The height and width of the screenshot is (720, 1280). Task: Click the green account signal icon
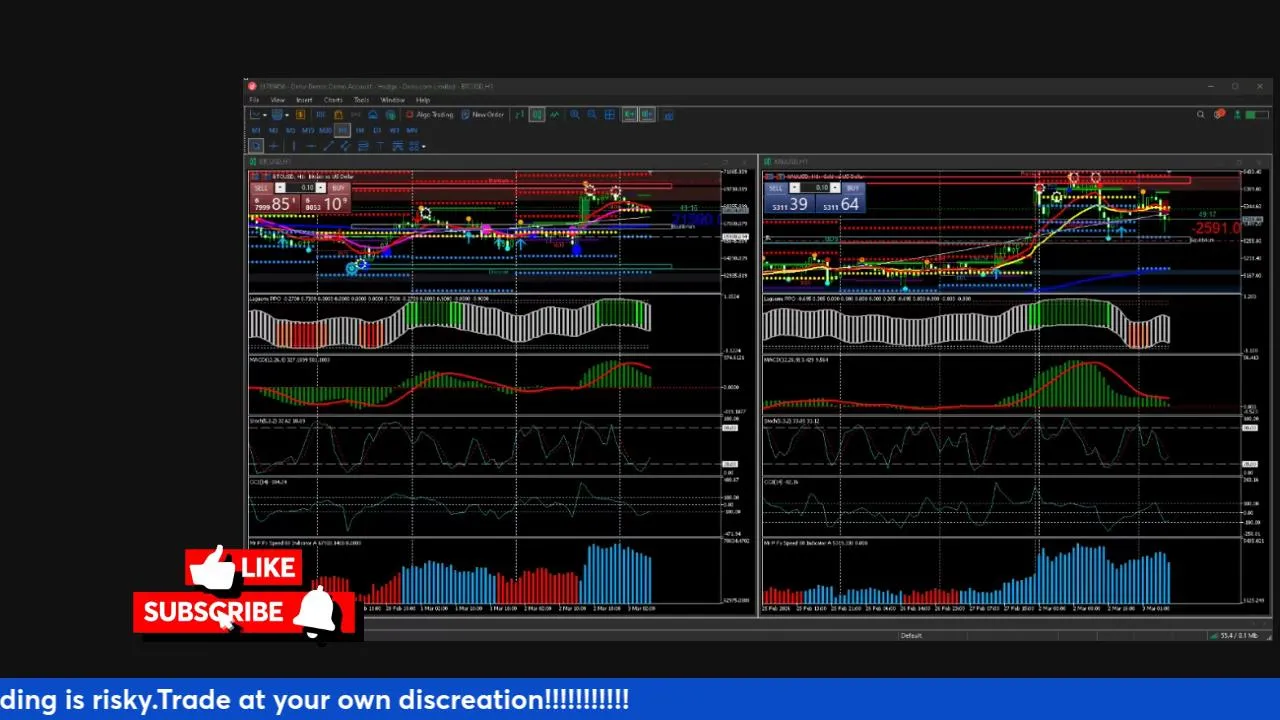tap(1236, 115)
